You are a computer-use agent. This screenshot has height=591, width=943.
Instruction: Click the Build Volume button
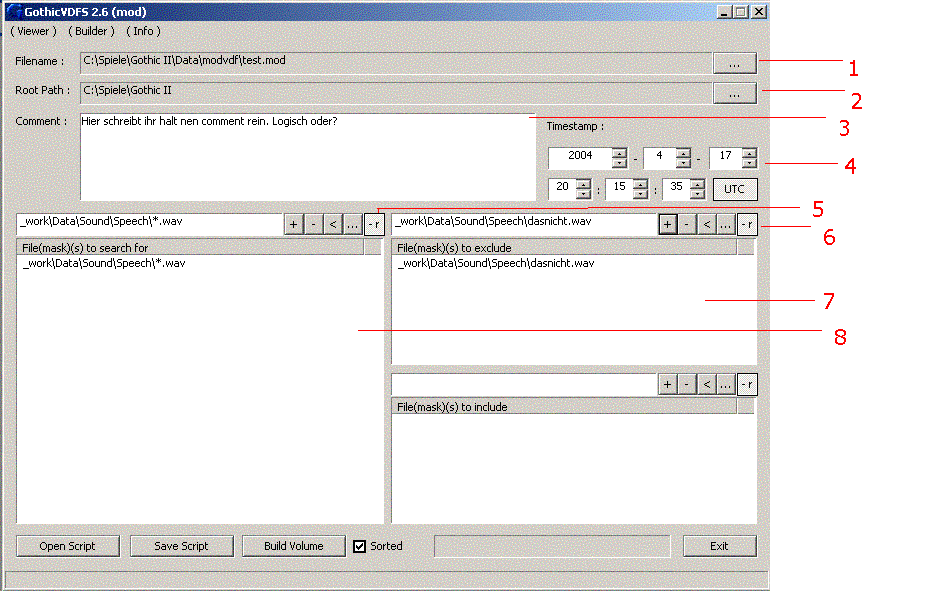293,546
